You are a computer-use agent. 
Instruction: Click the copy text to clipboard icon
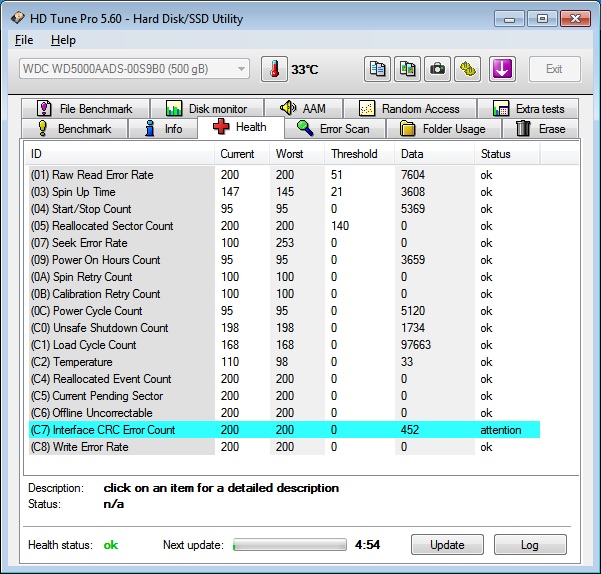378,69
